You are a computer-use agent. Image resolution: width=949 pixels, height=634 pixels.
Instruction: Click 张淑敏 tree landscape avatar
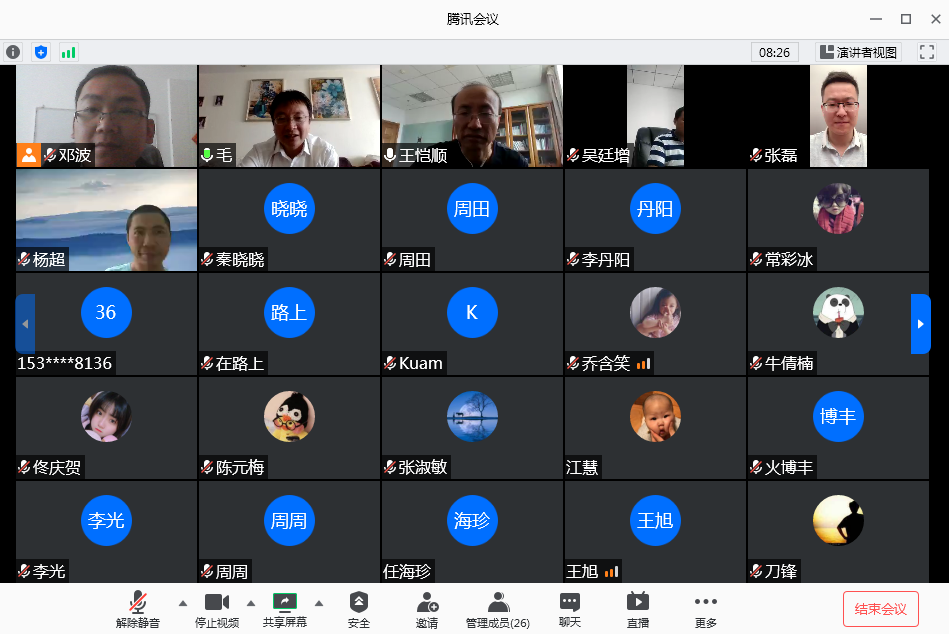[472, 416]
